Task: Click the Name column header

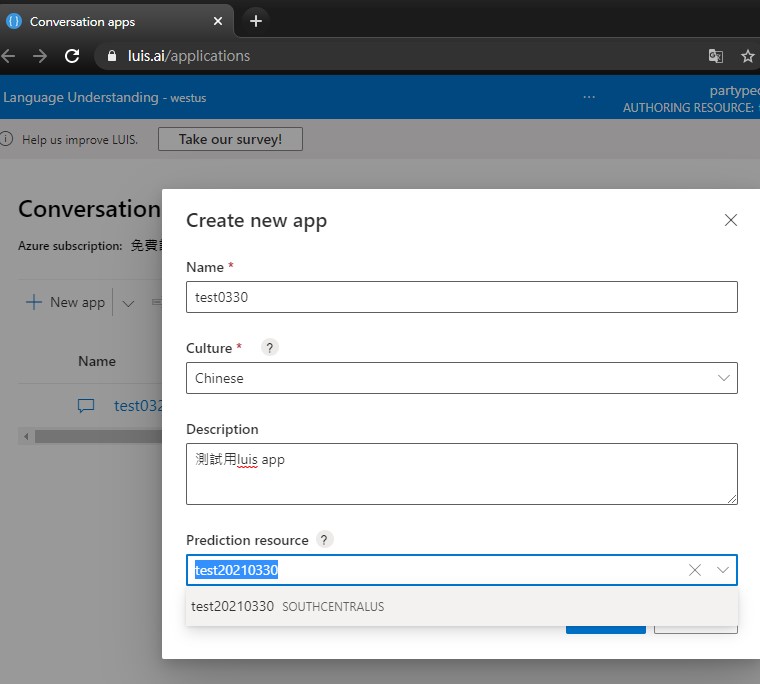Action: click(97, 361)
